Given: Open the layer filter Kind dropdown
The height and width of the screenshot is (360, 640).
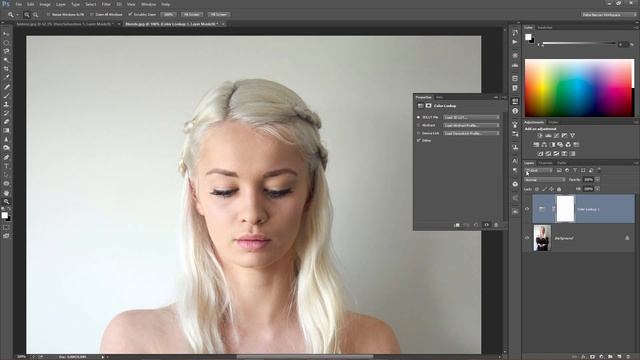Looking at the screenshot, I should [x=539, y=171].
